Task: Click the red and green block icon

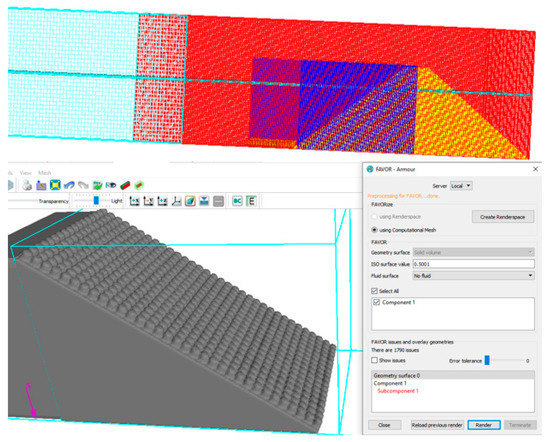Action: (125, 185)
